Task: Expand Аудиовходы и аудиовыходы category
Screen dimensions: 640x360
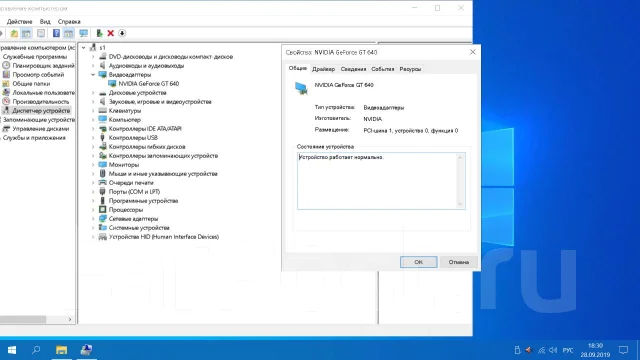Action: click(93, 66)
